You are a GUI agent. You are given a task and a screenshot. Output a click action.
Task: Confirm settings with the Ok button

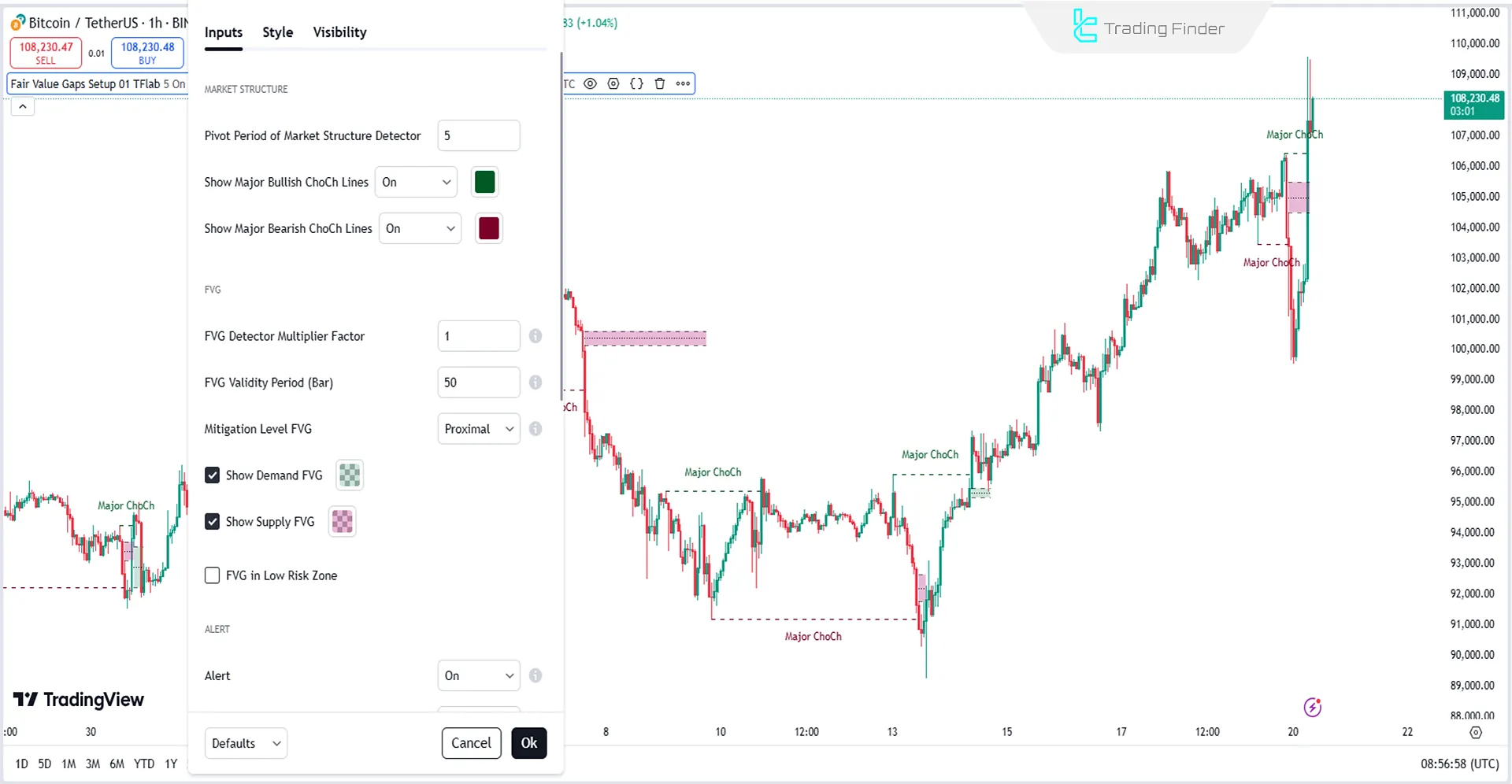[x=528, y=743]
